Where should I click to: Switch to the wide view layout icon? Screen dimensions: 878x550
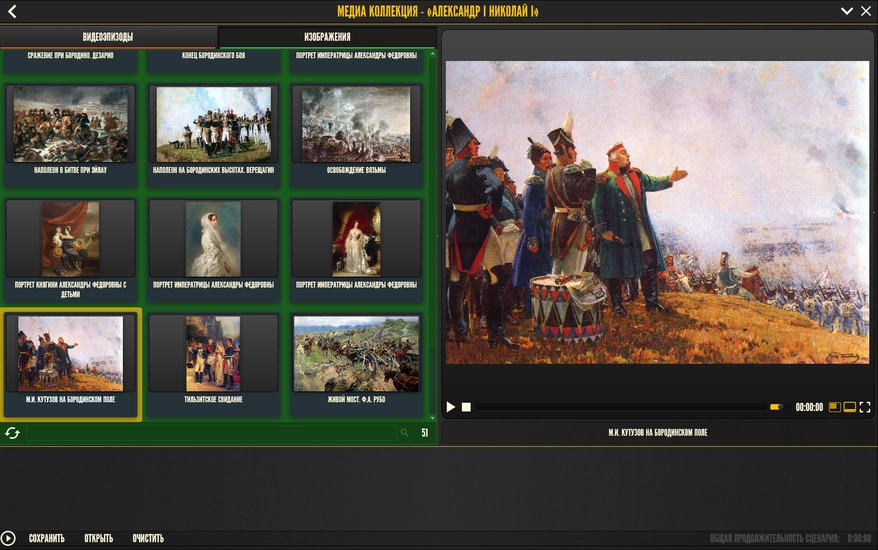[849, 408]
